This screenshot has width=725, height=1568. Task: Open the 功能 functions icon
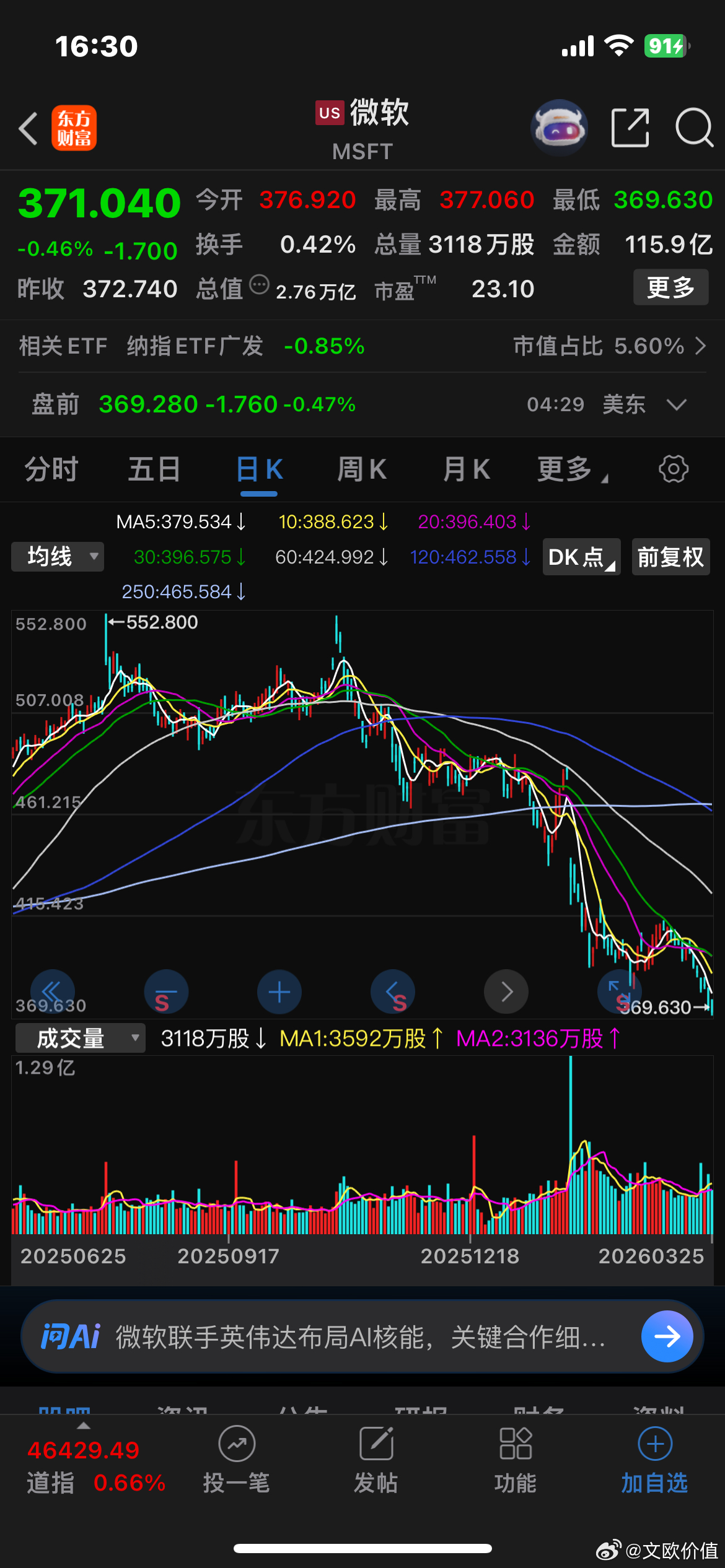[515, 1443]
